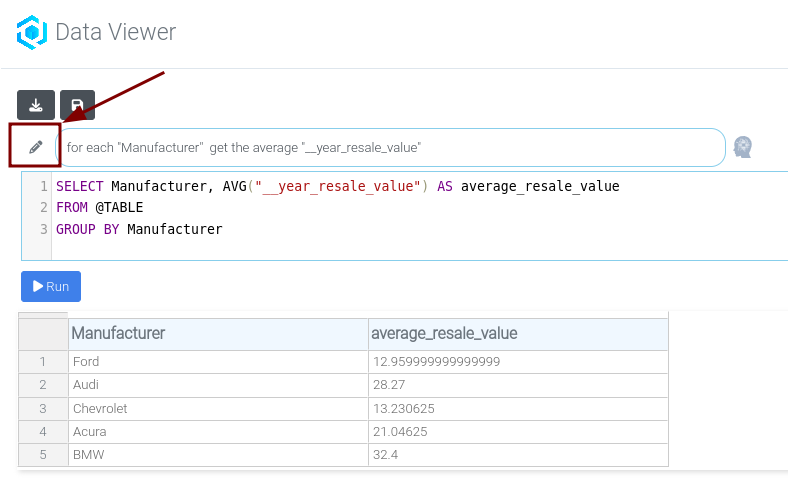This screenshot has width=788, height=488.
Task: Click the download results icon button
Action: (x=36, y=105)
